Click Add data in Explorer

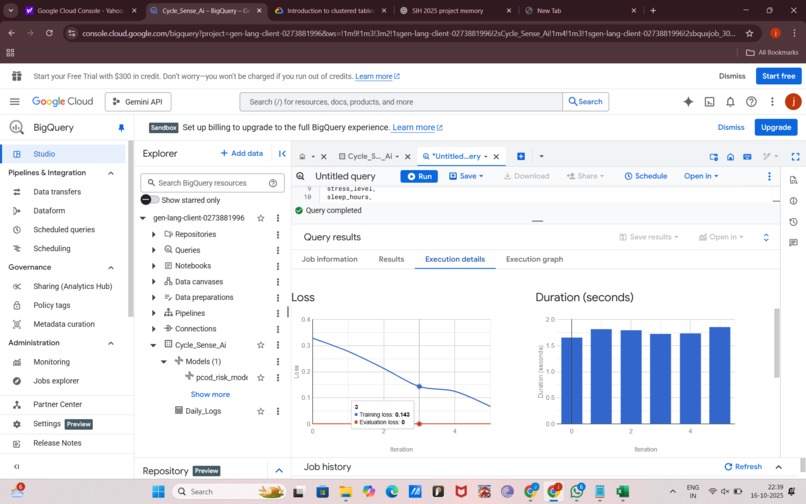242,153
